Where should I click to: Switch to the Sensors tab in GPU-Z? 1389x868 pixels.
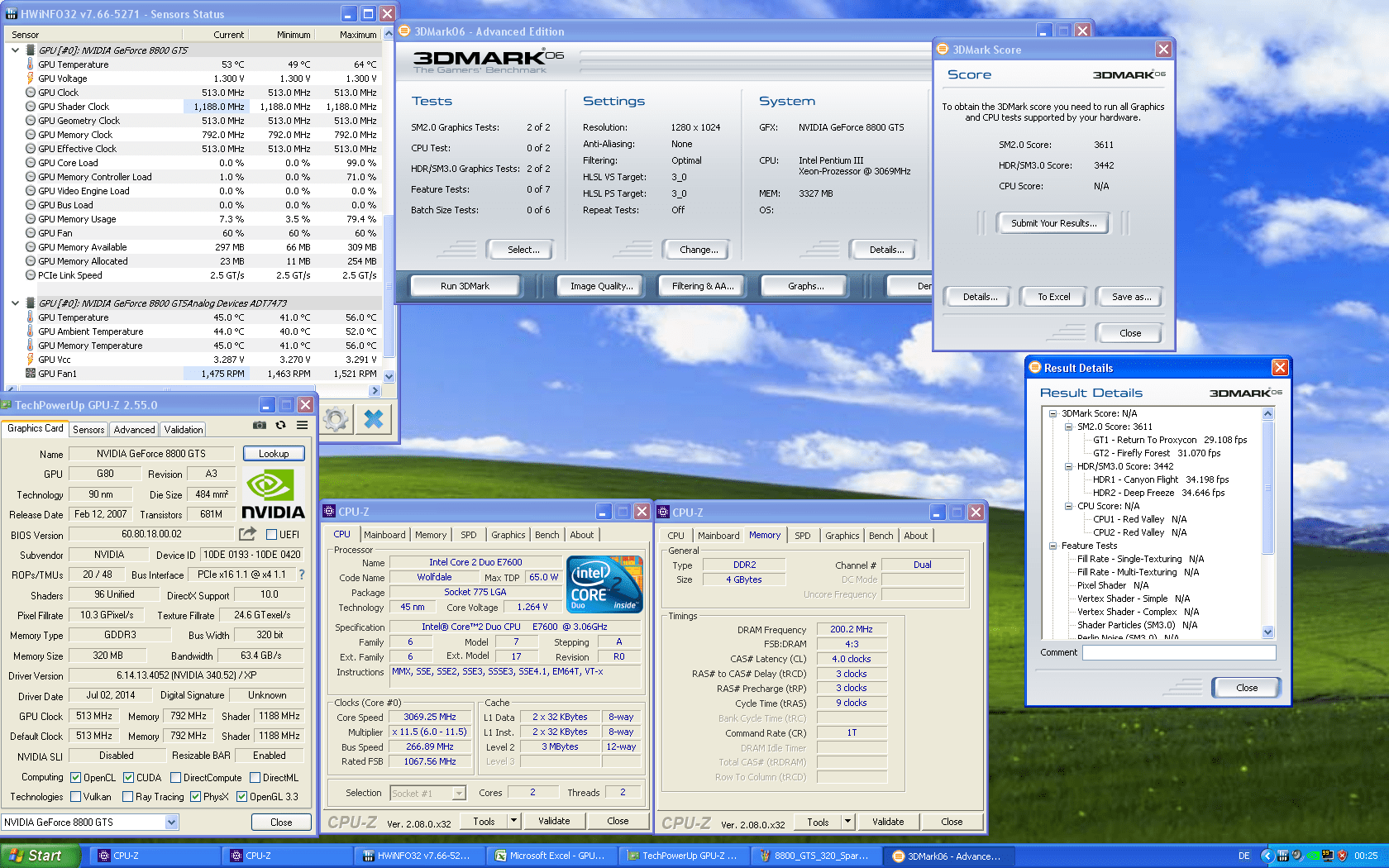(x=88, y=430)
